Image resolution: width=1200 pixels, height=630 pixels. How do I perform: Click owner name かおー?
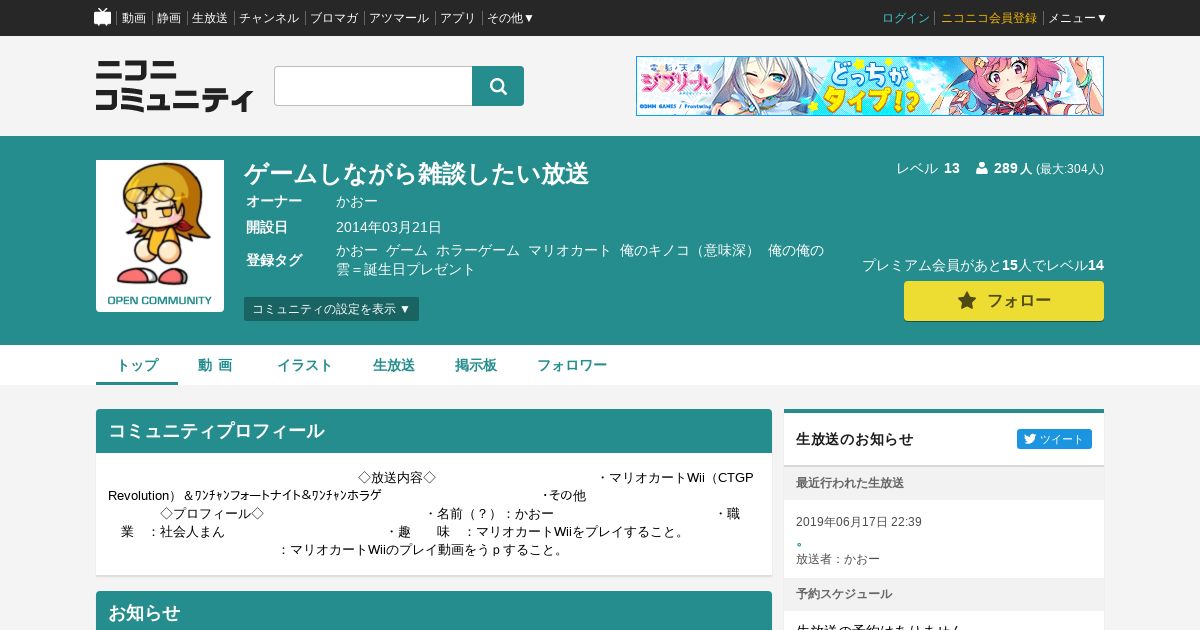click(x=357, y=201)
